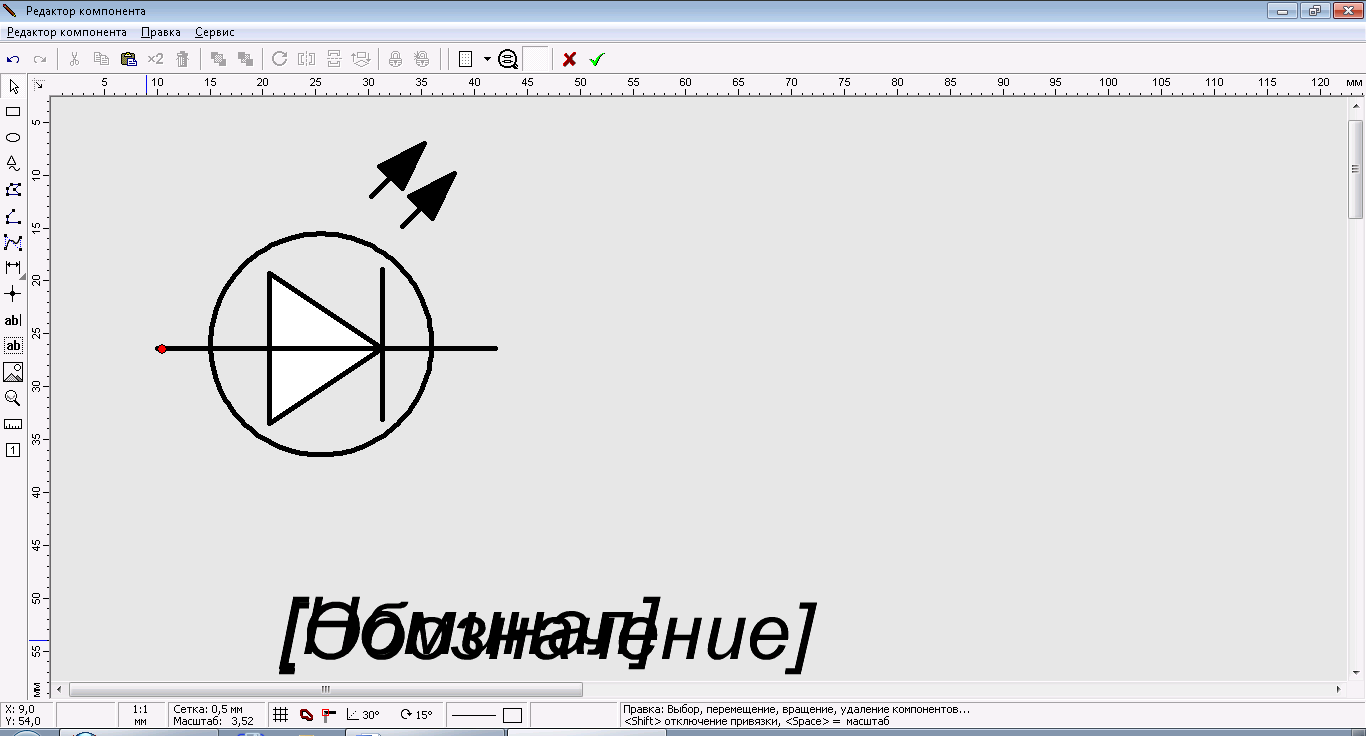The width and height of the screenshot is (1366, 736).
Task: Toggle grid display in status bar
Action: 281,715
